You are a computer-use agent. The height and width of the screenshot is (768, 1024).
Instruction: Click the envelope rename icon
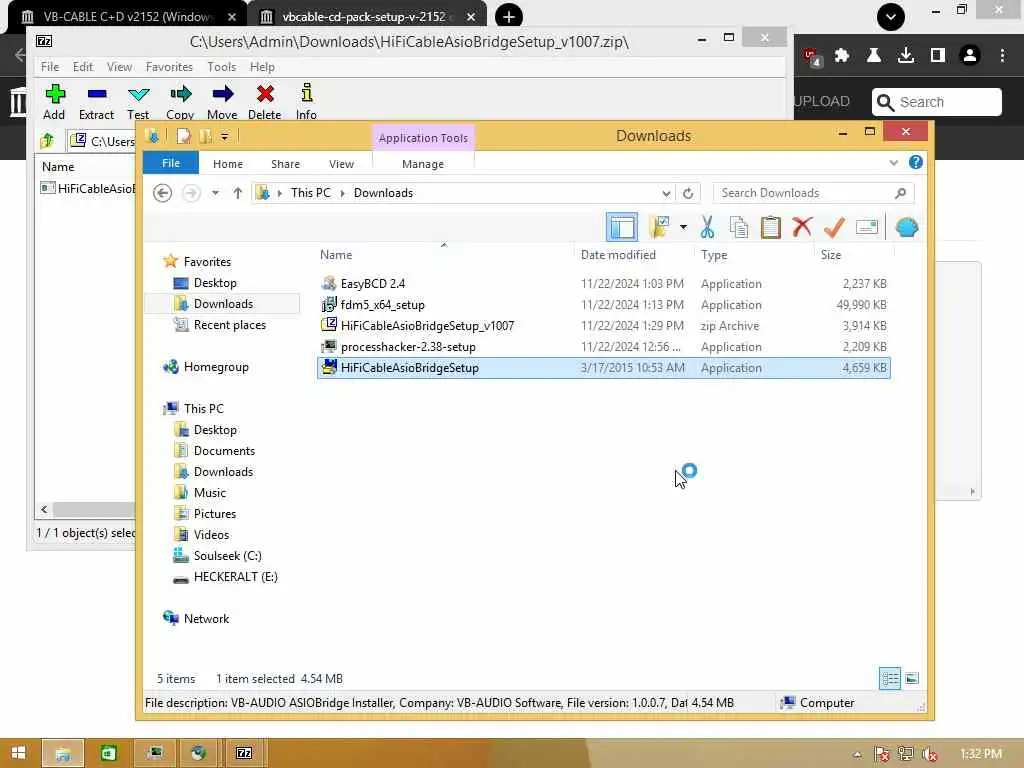(x=867, y=227)
